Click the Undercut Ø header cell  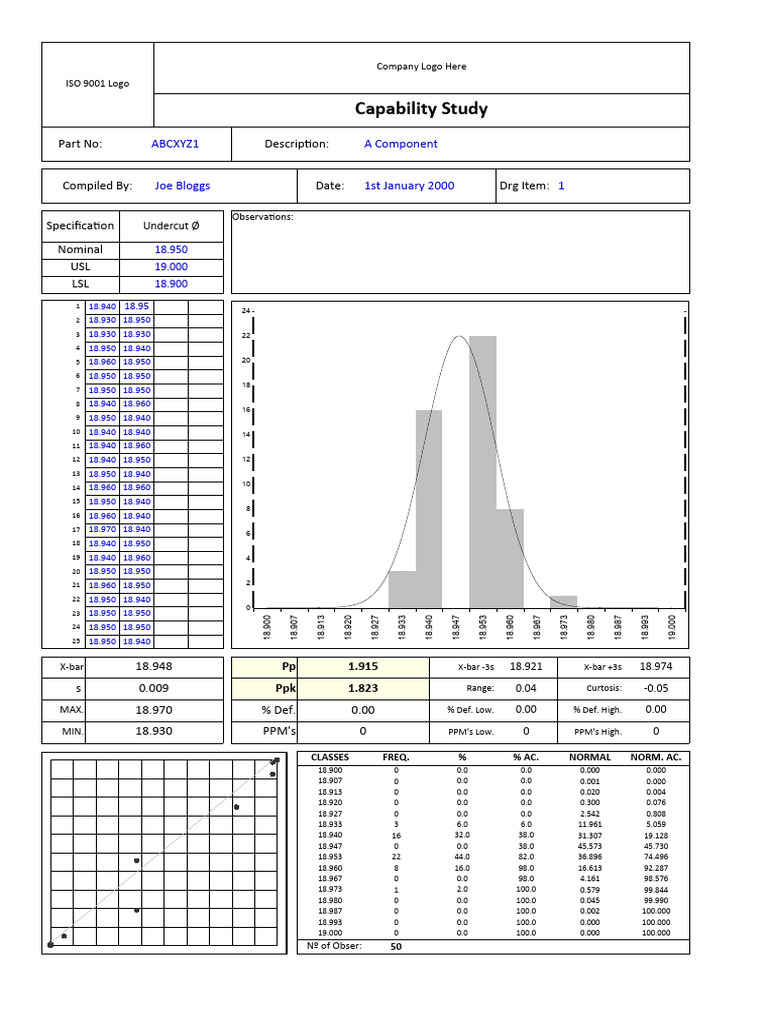click(x=171, y=226)
